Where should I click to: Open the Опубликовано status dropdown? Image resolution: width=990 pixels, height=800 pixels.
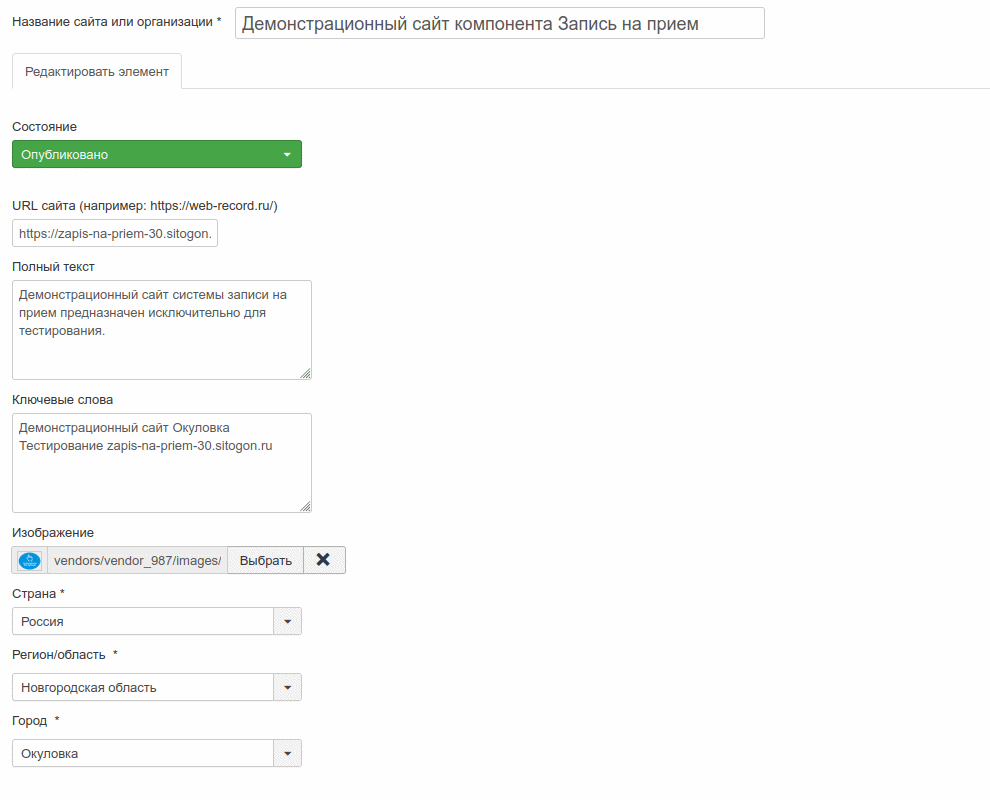(156, 154)
